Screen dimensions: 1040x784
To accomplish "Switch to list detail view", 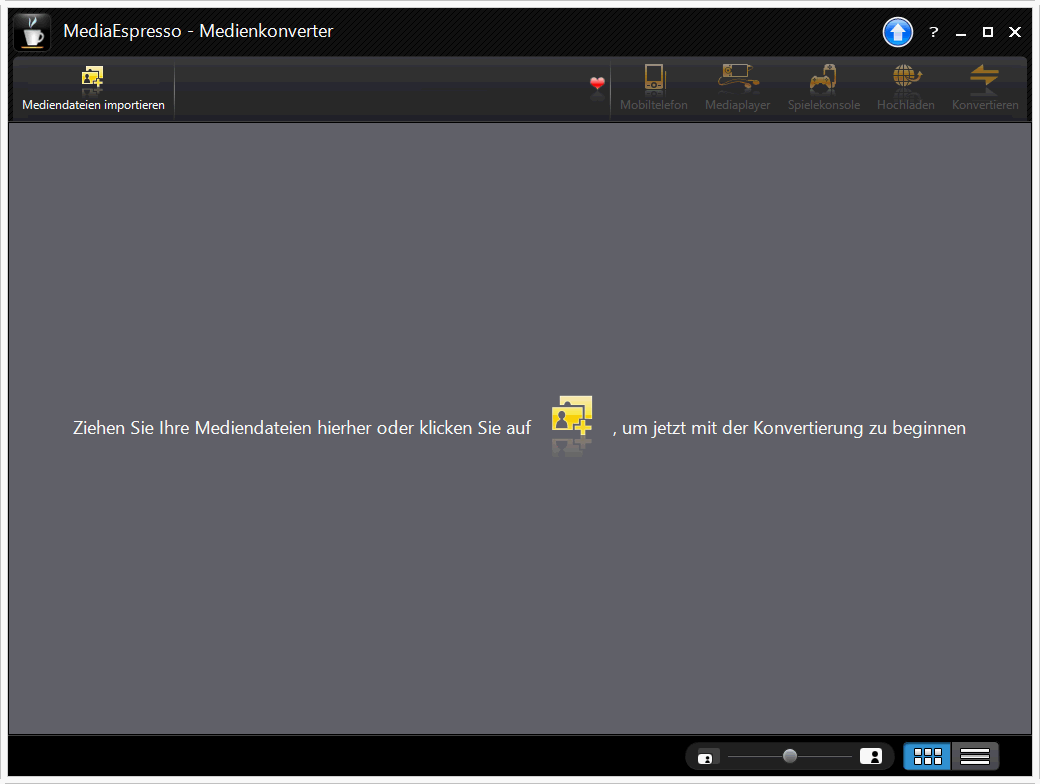I will [975, 756].
